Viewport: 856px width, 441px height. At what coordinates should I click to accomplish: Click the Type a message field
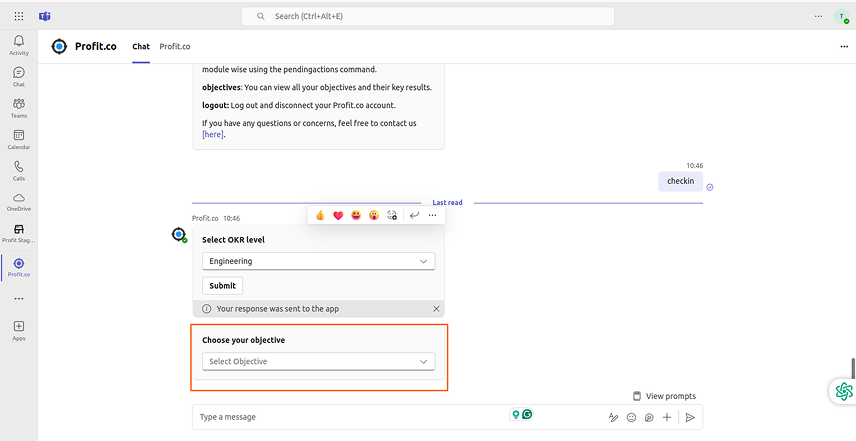pos(349,417)
